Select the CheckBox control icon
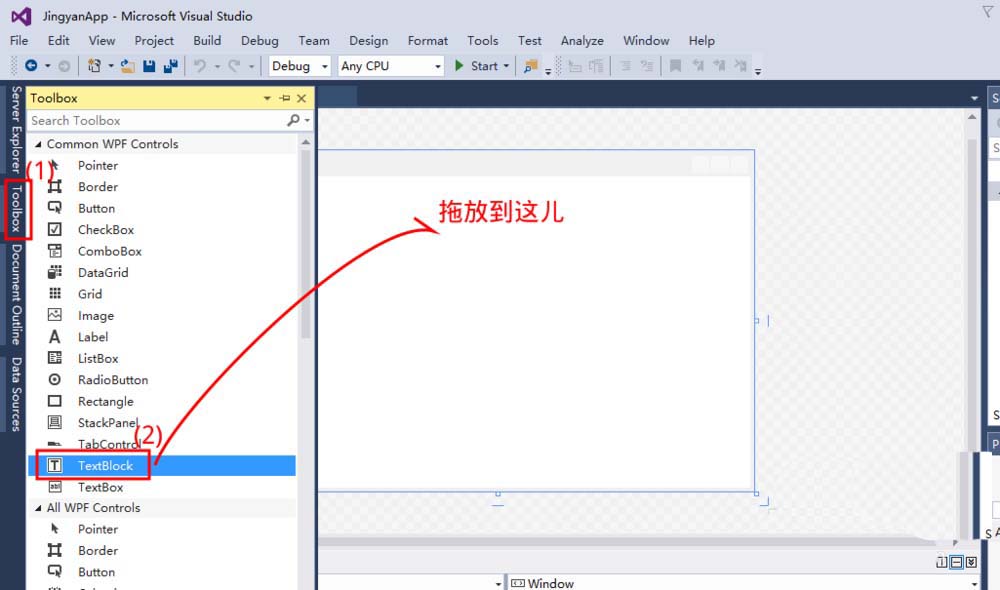 coord(55,230)
